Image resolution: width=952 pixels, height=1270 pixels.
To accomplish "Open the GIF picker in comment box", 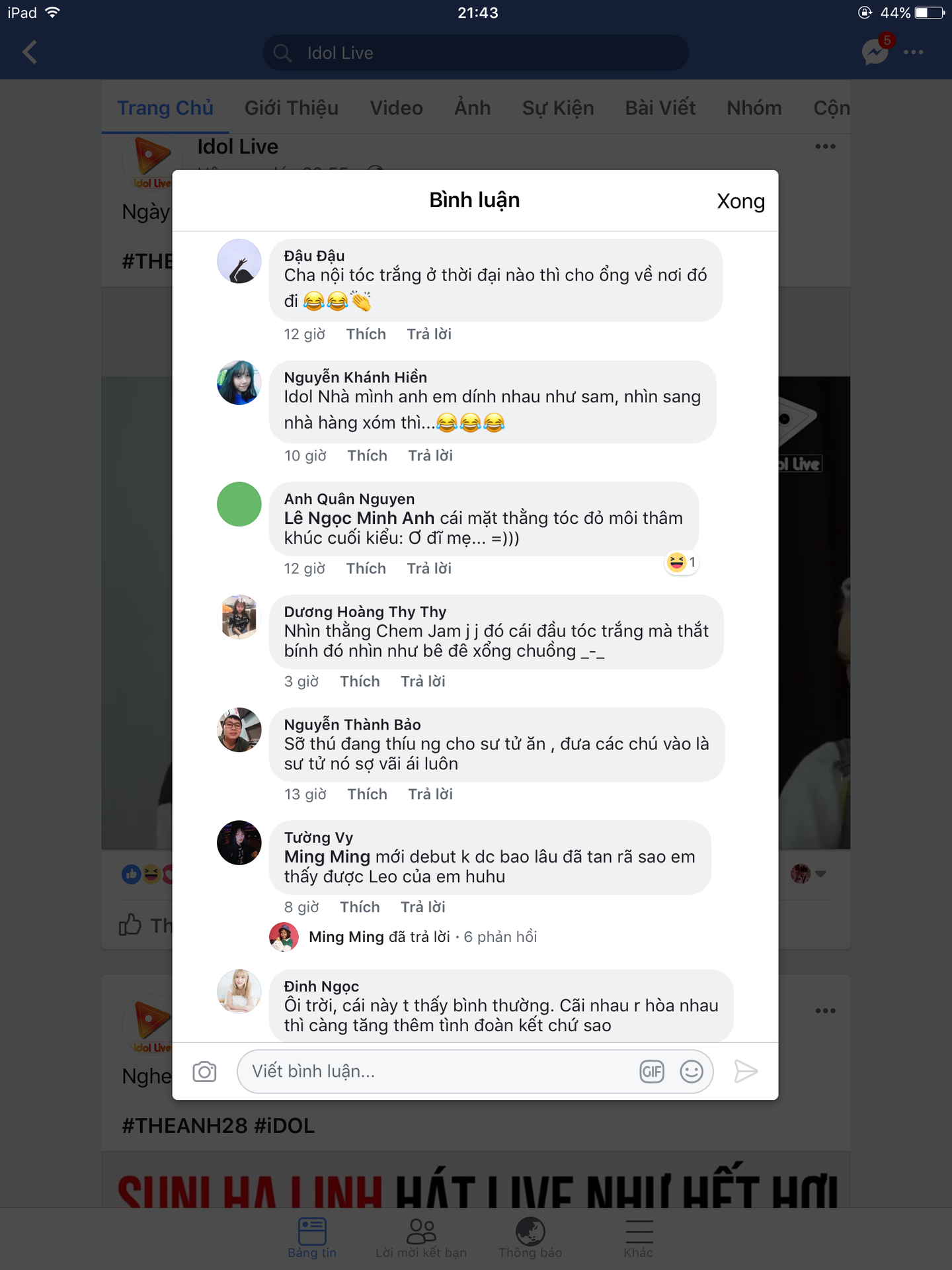I will pos(651,1072).
